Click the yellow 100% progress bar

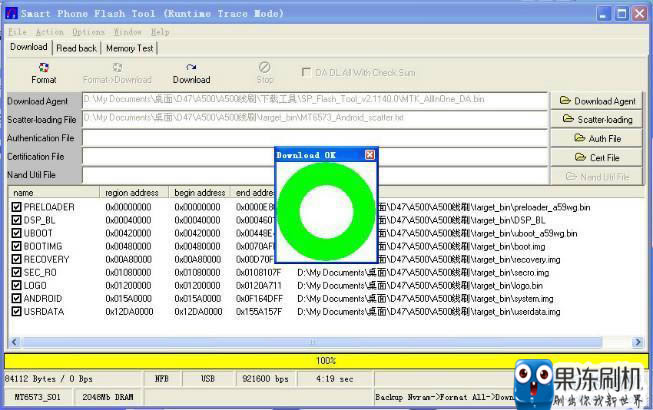pyautogui.click(x=326, y=360)
